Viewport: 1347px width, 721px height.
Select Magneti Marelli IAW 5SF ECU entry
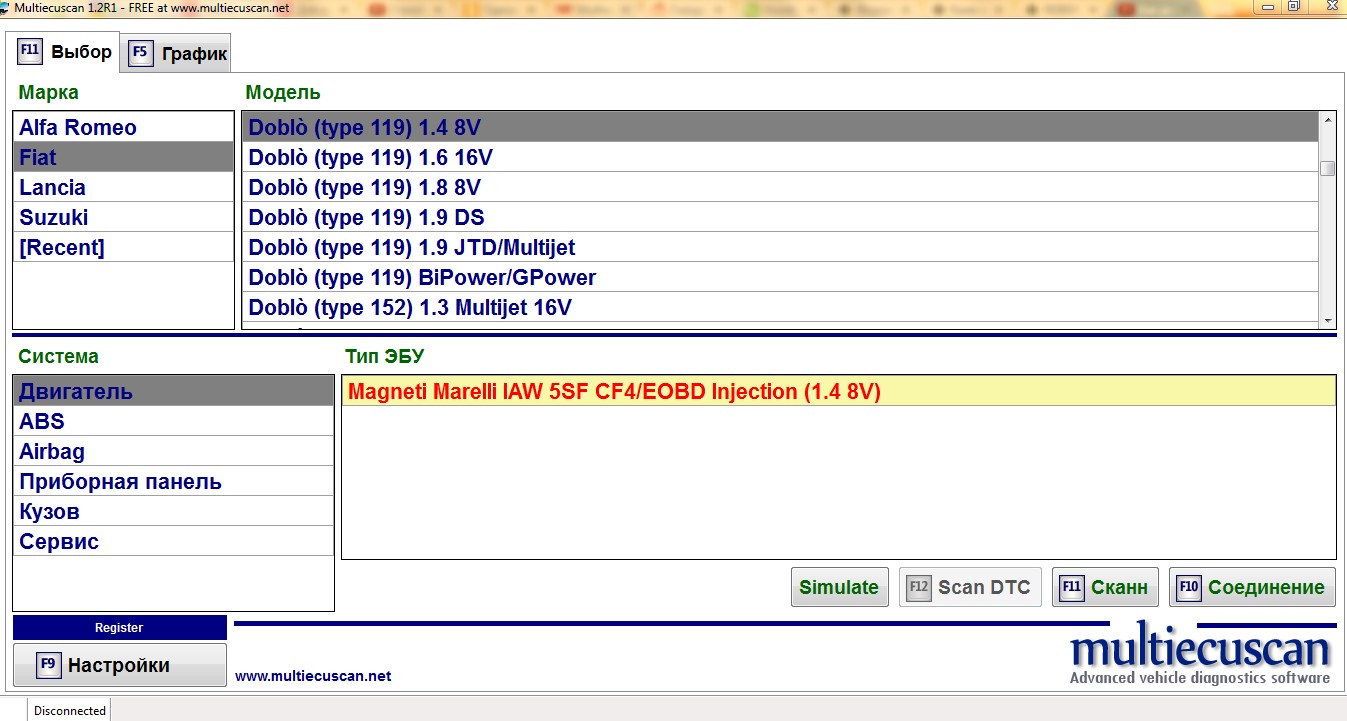click(x=614, y=392)
